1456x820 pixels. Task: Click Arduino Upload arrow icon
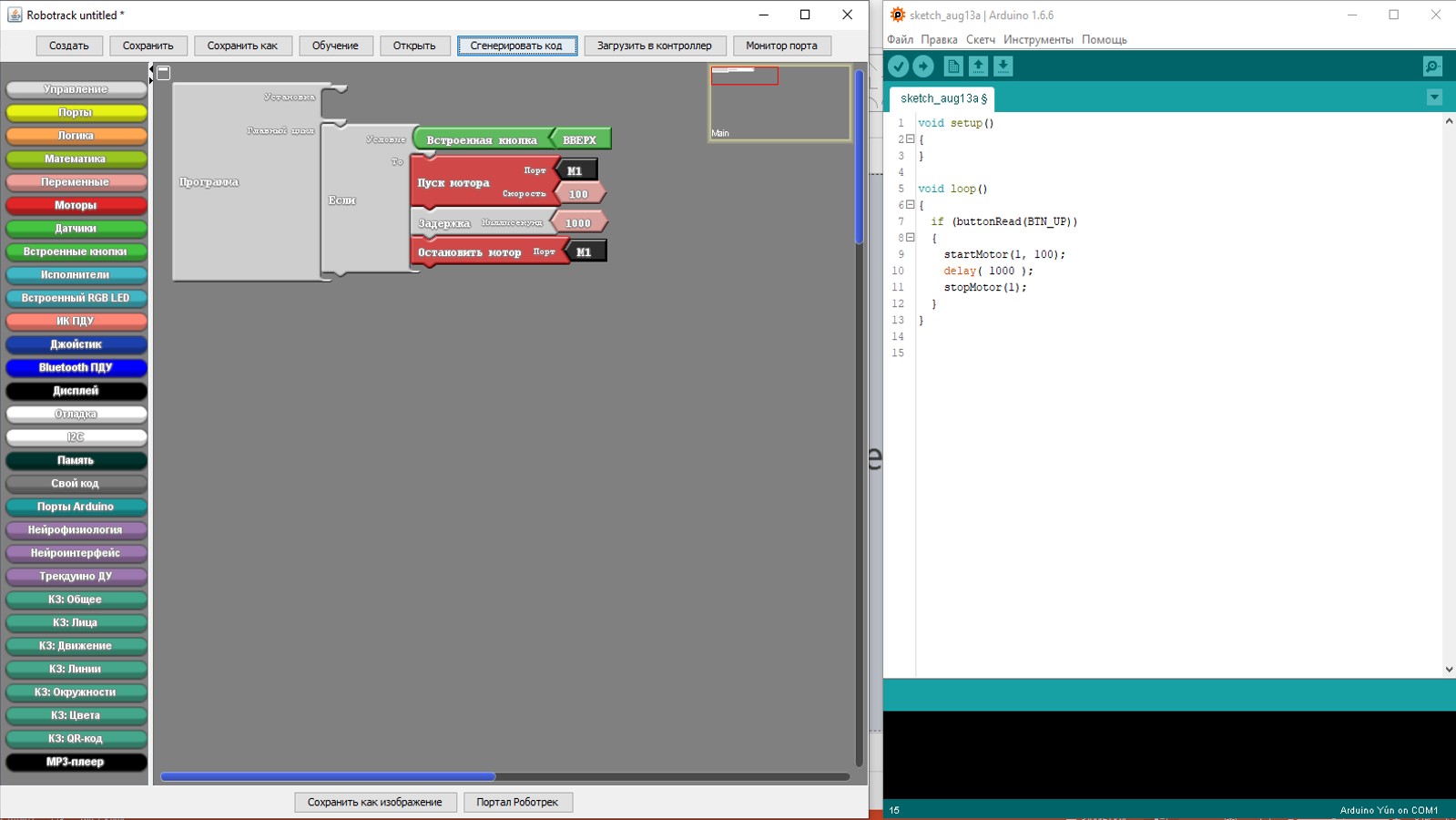pos(923,67)
